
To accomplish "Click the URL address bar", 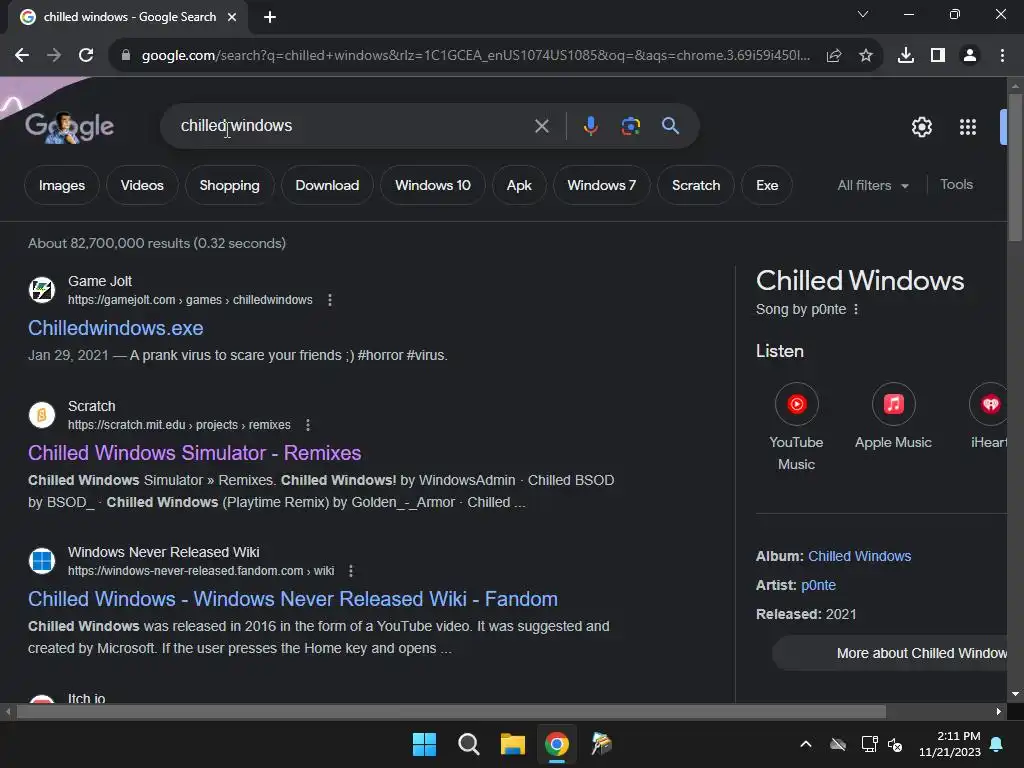I will tap(475, 56).
